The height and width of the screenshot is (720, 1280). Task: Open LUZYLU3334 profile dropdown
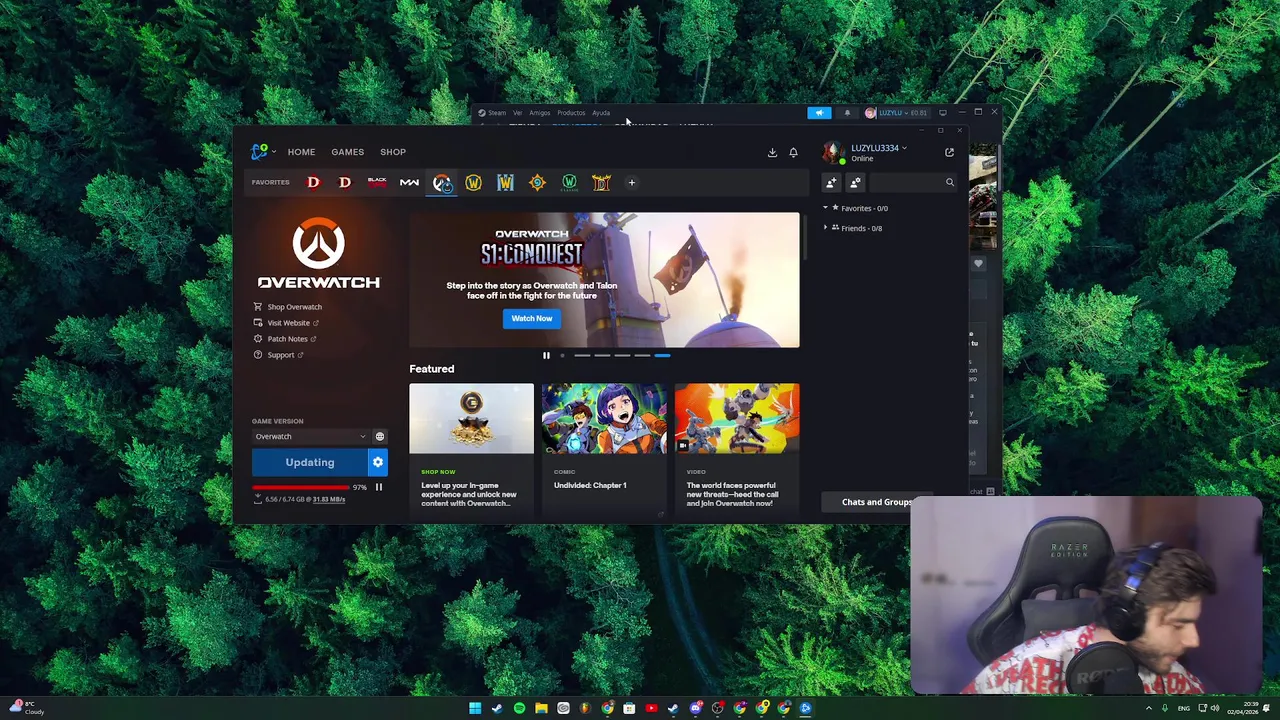click(x=877, y=148)
